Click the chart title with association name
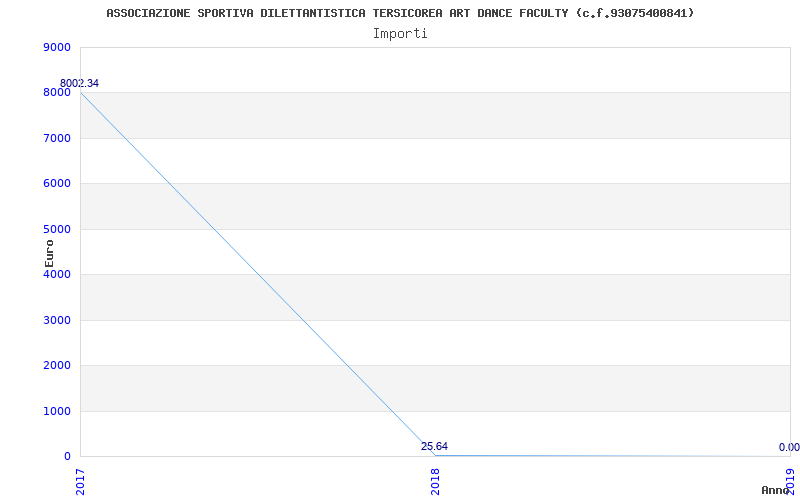The height and width of the screenshot is (500, 800). click(x=400, y=13)
